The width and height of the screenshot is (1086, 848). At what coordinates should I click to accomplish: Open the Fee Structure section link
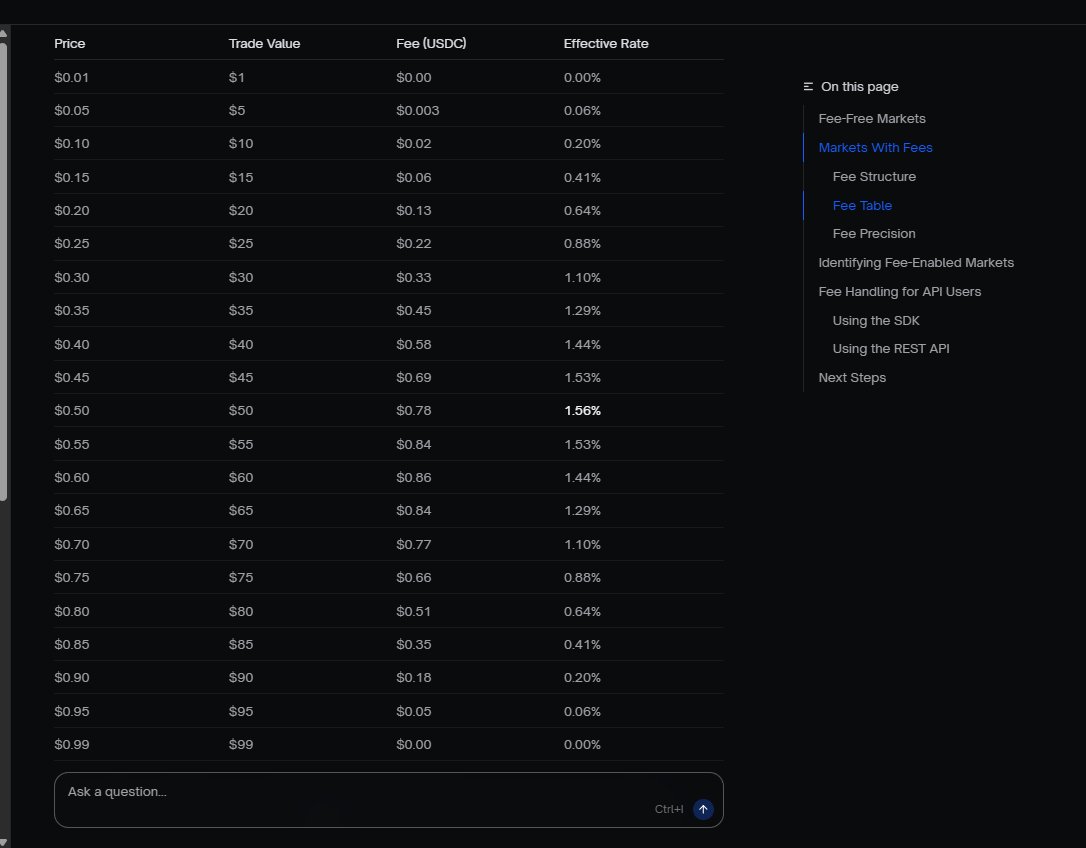pos(874,177)
